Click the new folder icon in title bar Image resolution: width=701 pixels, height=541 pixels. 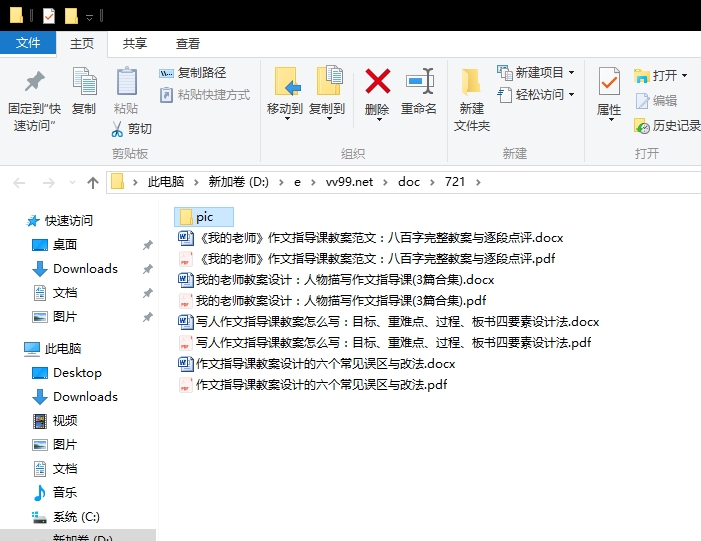71,17
